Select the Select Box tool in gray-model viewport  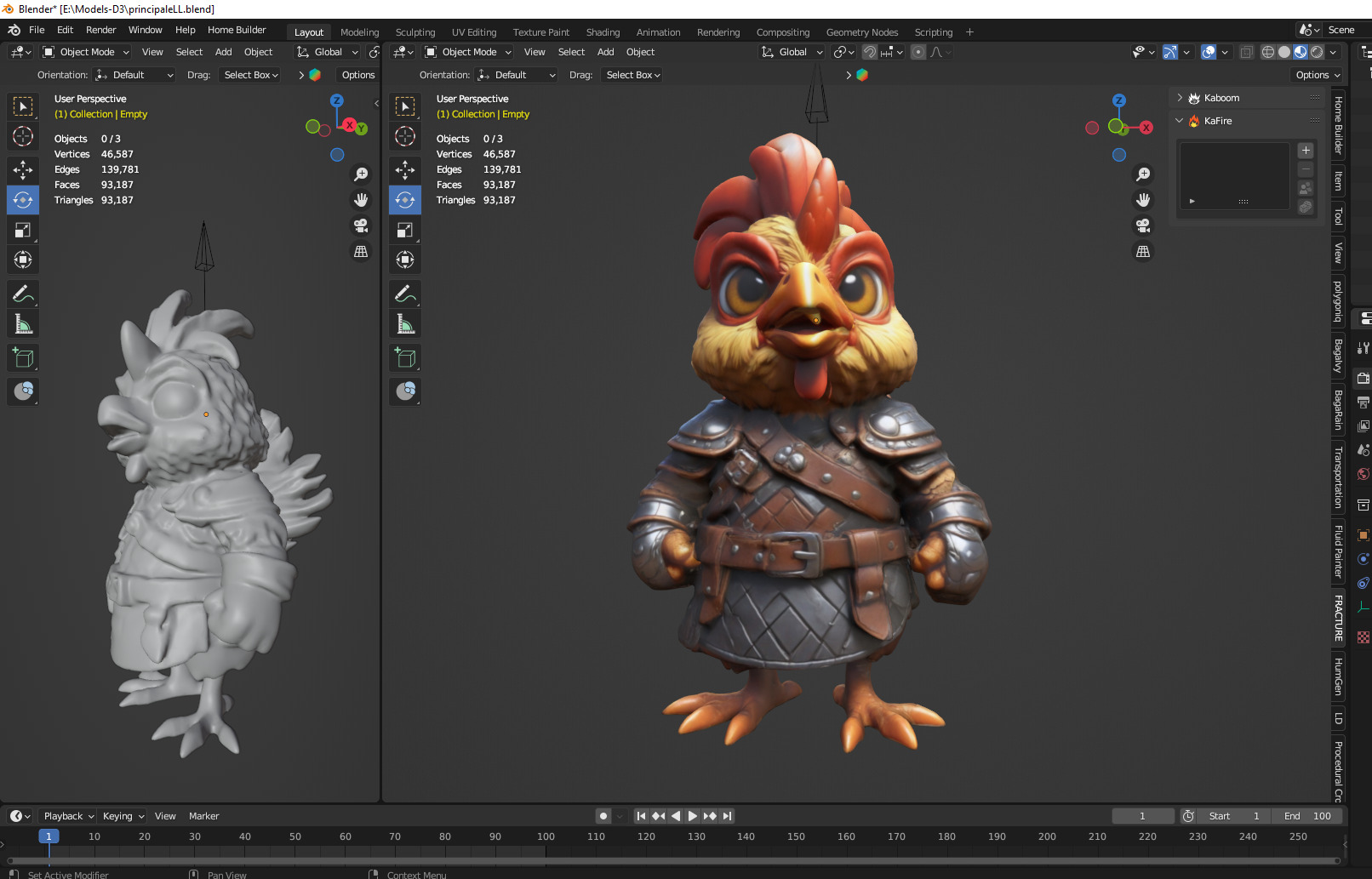pyautogui.click(x=23, y=106)
